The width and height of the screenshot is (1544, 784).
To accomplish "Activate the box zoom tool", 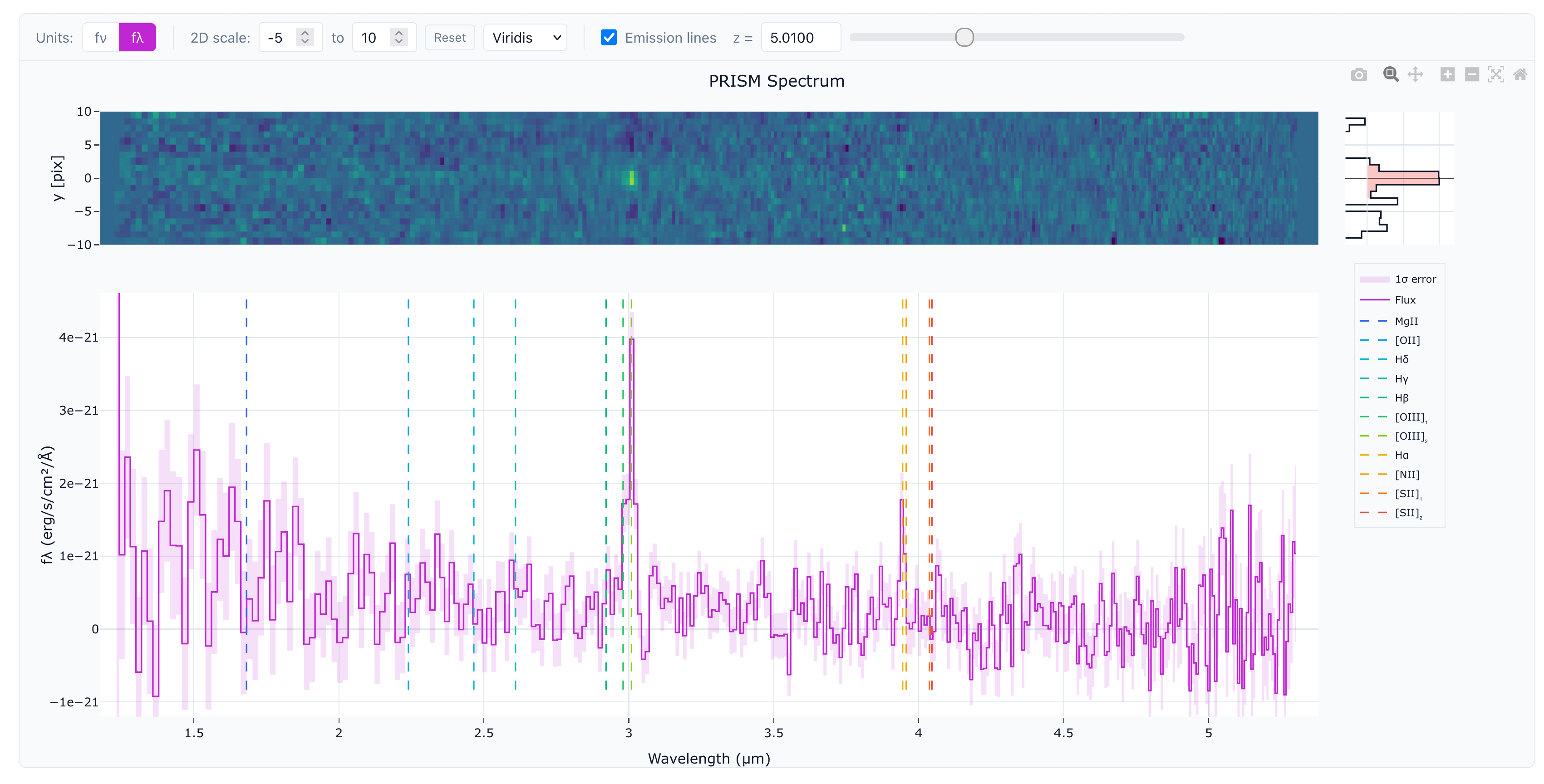I will click(x=1391, y=74).
